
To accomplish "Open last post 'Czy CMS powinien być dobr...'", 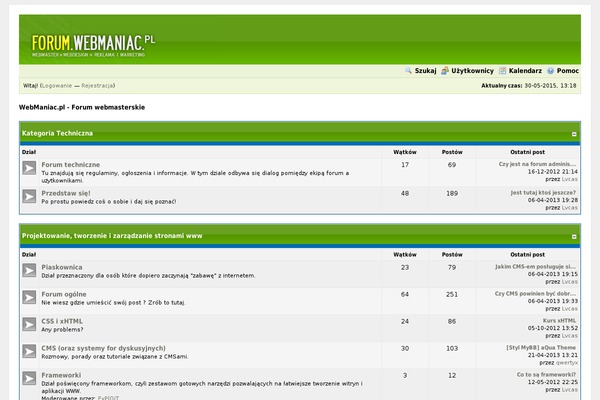I will click(536, 294).
